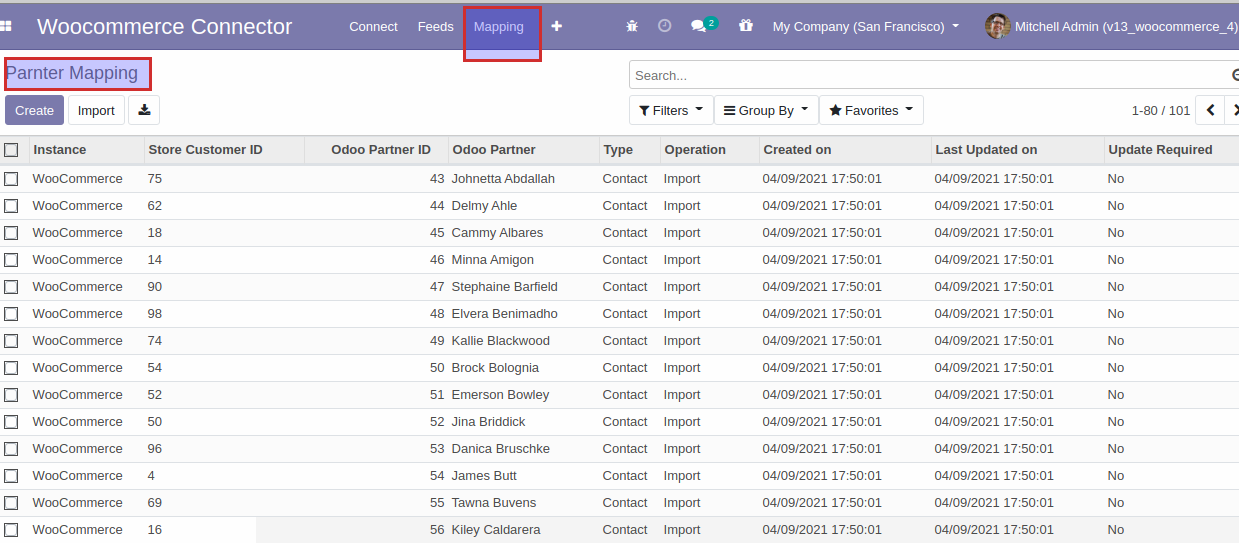Click the gift icon in navbar
Viewport: 1239px width, 543px height.
click(746, 27)
